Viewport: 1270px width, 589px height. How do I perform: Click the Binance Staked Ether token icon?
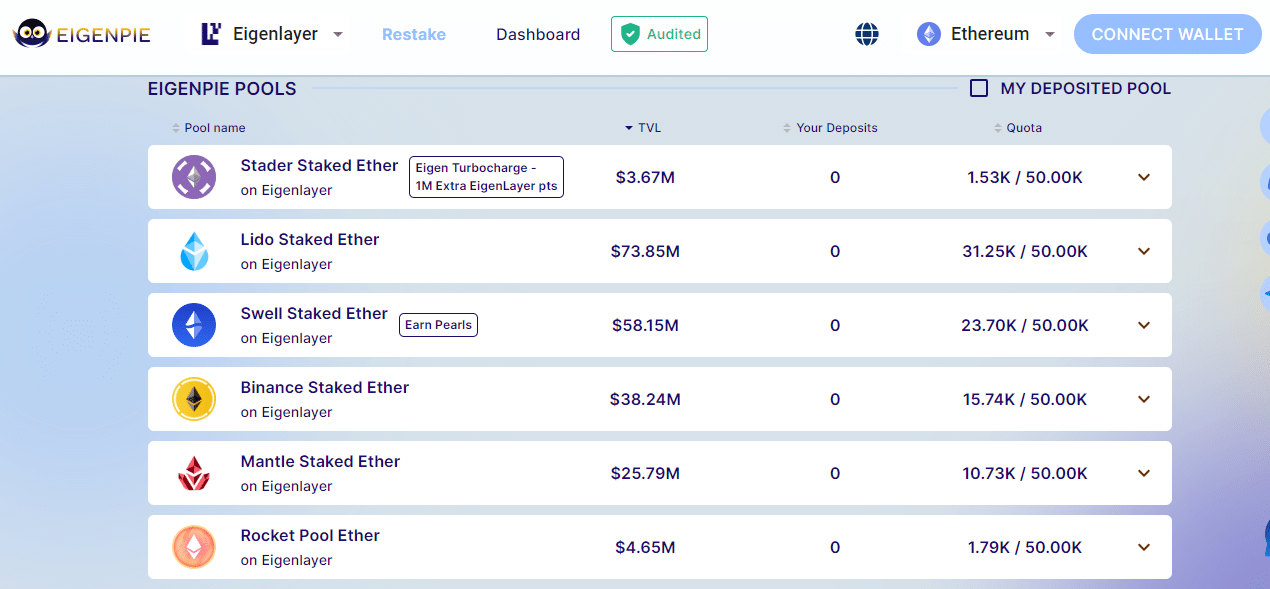click(194, 399)
